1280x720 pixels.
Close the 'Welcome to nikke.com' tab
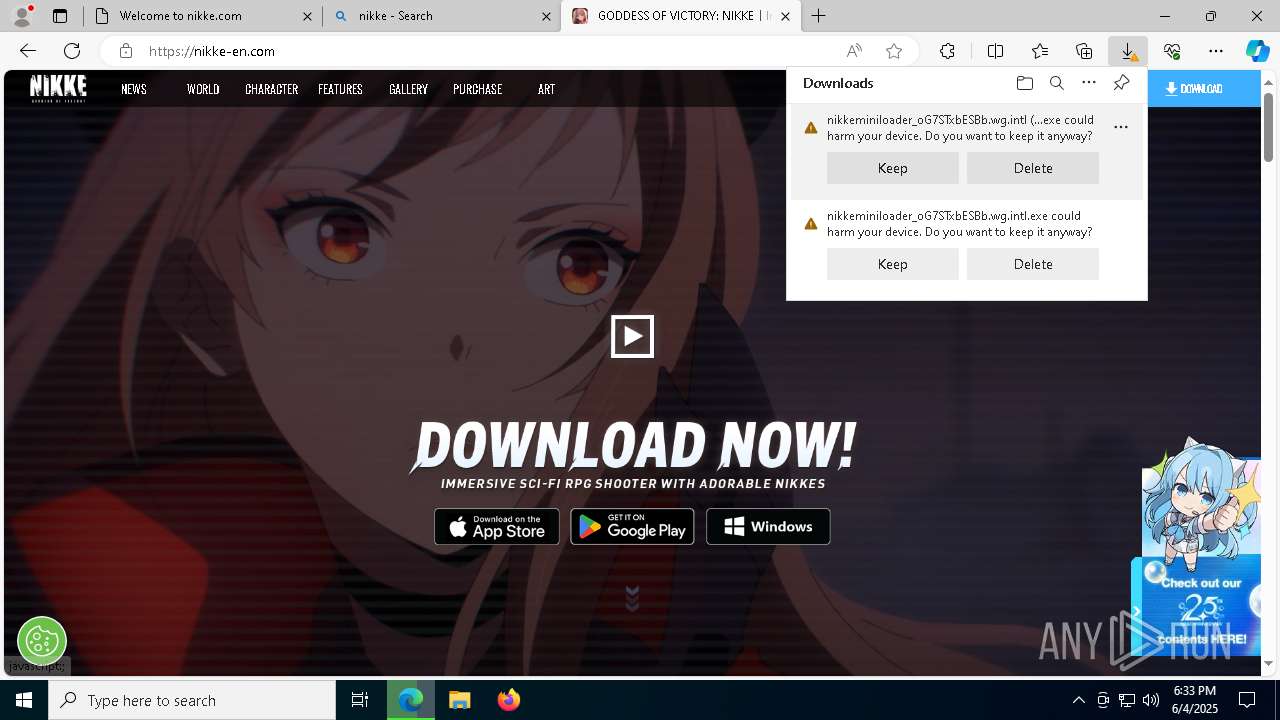(x=307, y=16)
